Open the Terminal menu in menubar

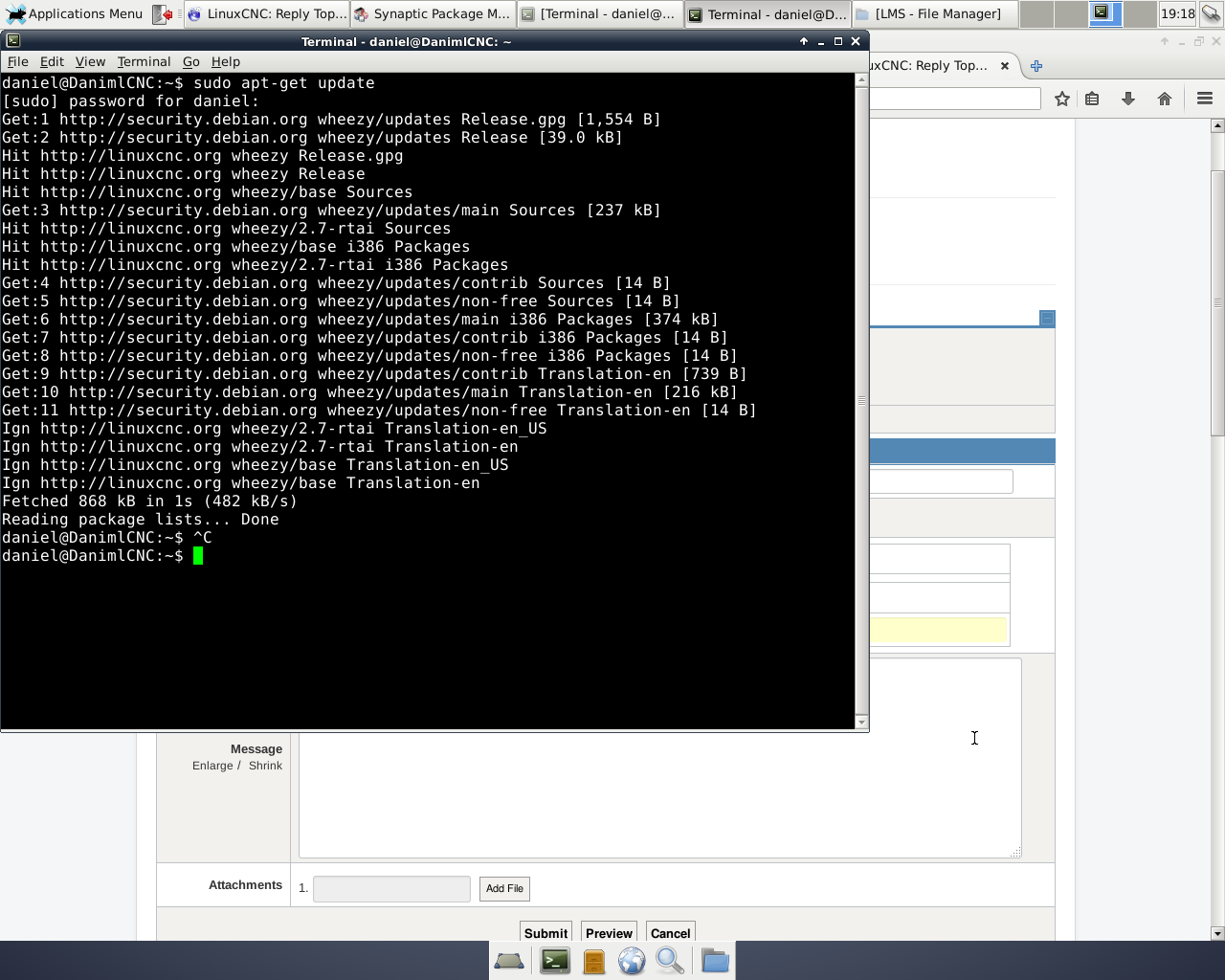tap(144, 61)
